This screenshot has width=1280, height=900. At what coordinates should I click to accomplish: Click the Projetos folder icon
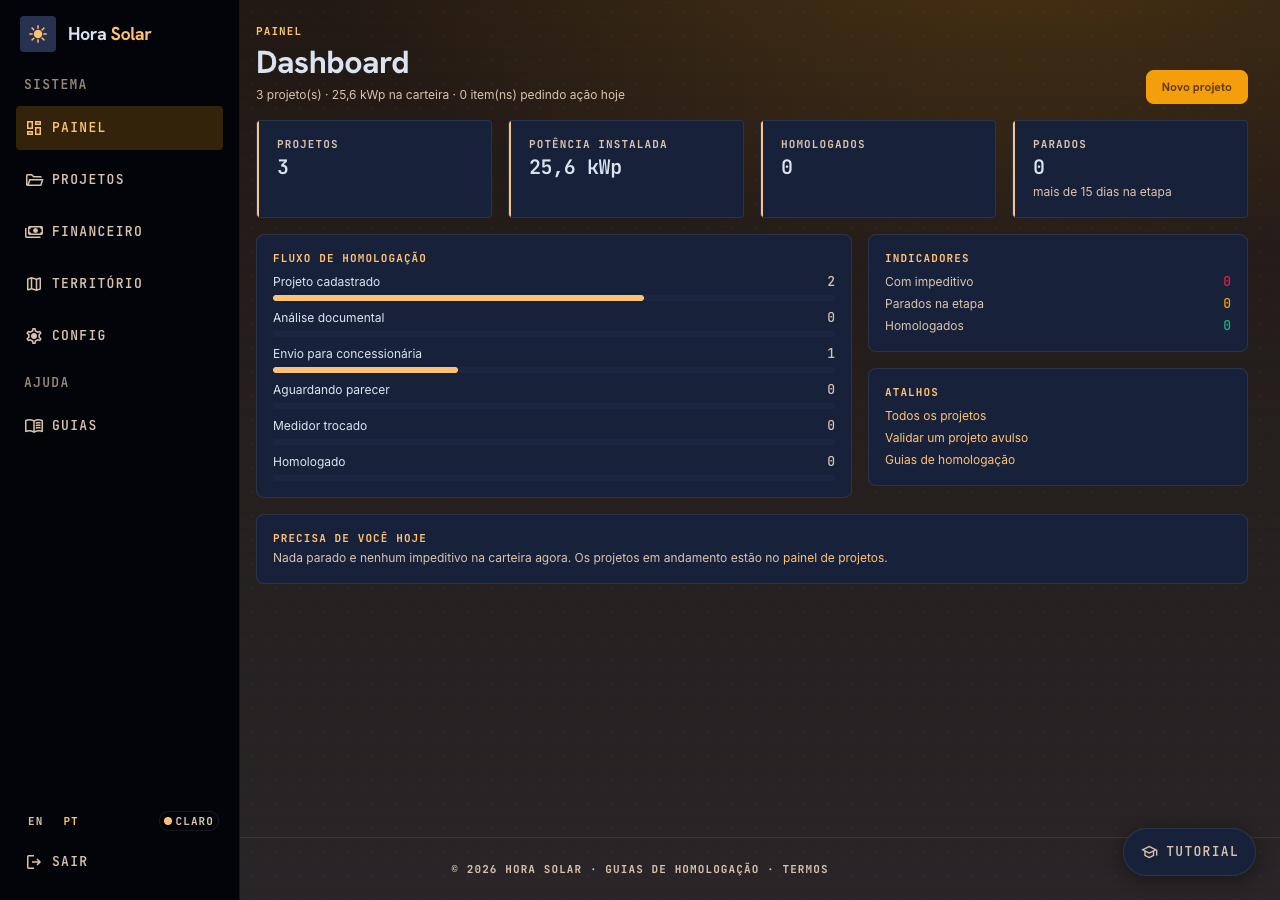pos(34,180)
